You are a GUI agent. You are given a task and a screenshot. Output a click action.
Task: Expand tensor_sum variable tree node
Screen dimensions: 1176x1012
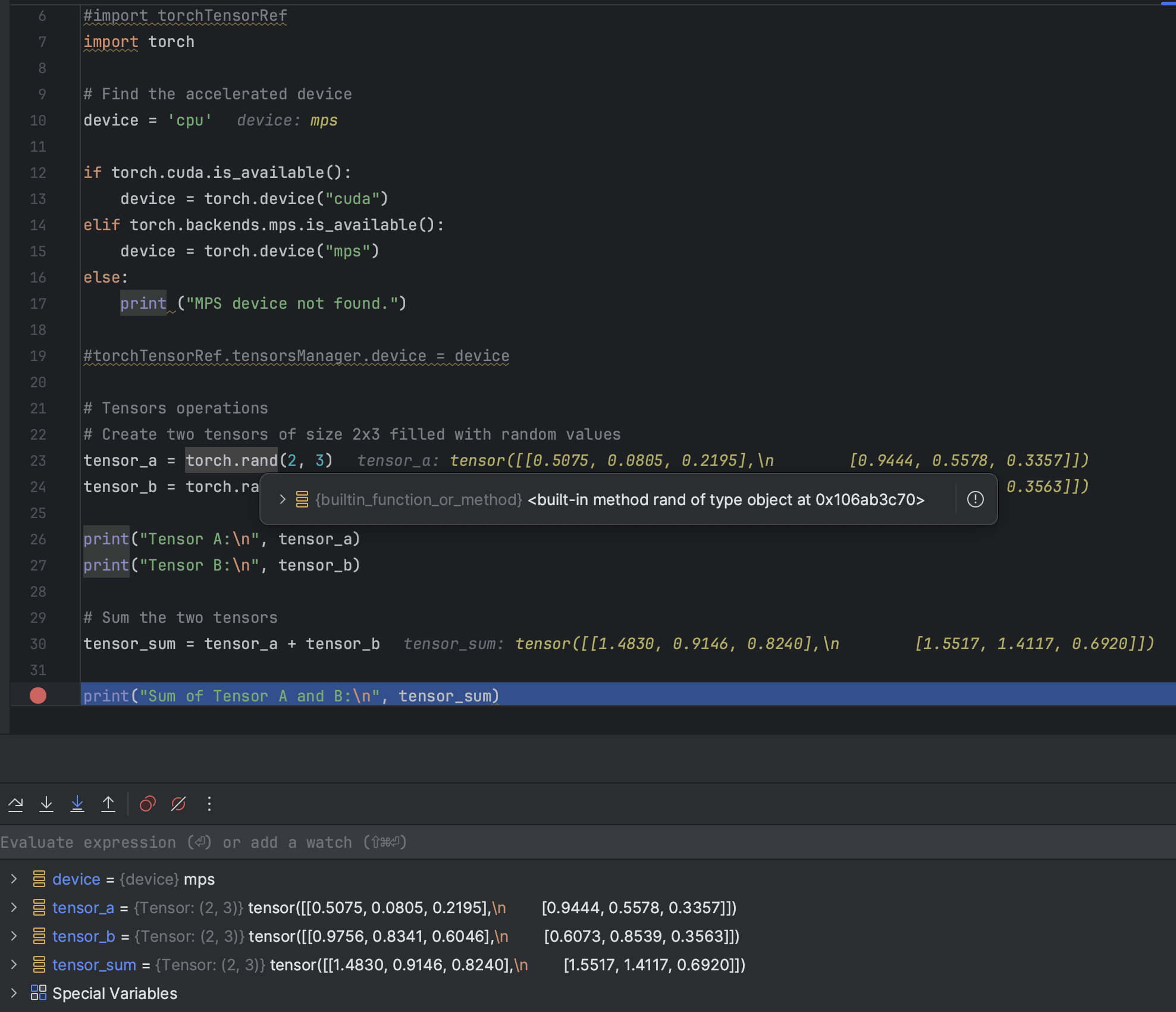click(x=14, y=964)
